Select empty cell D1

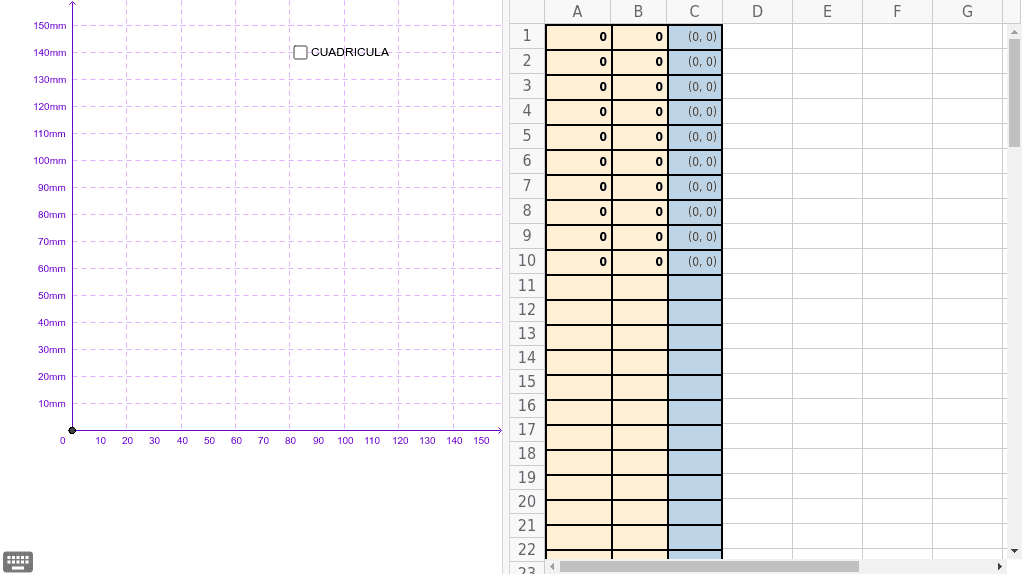click(758, 37)
